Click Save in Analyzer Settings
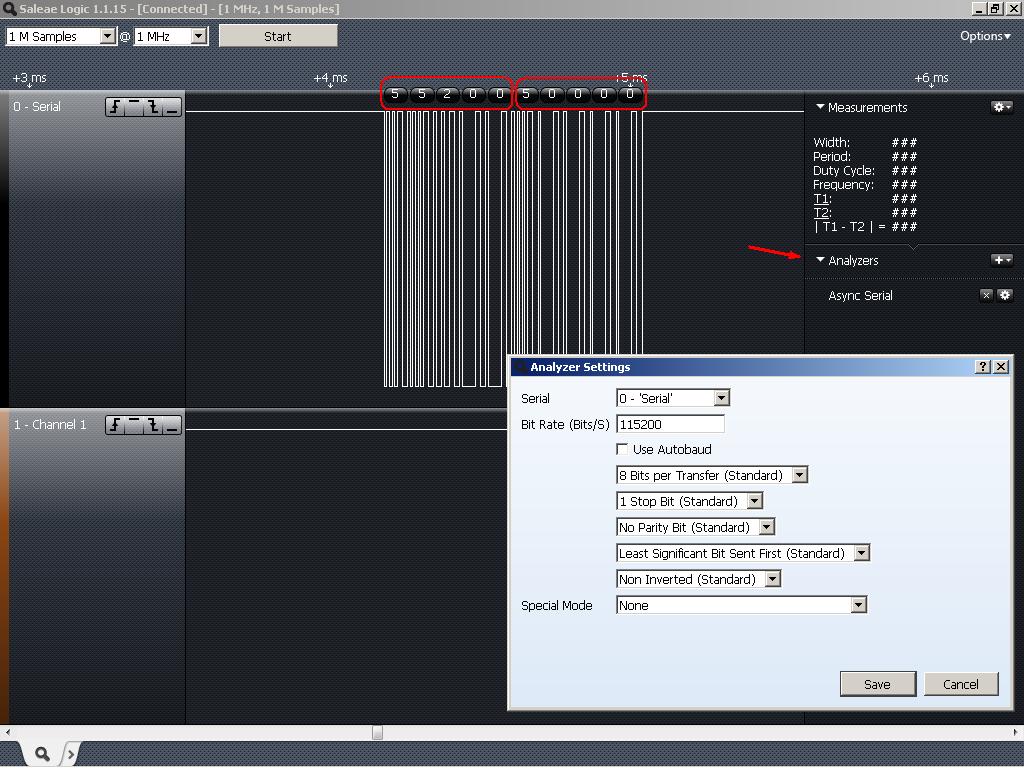1024x768 pixels. point(877,684)
